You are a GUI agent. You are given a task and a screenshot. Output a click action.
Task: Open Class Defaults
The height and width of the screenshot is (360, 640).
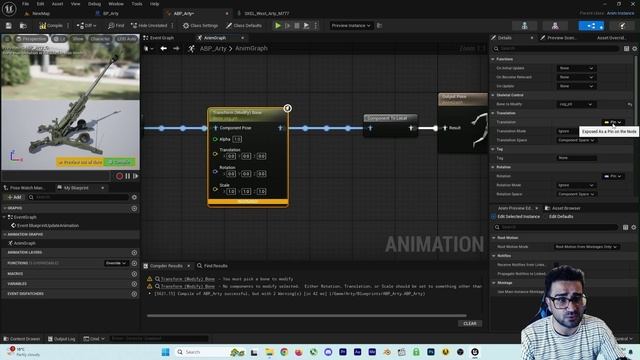click(244, 26)
